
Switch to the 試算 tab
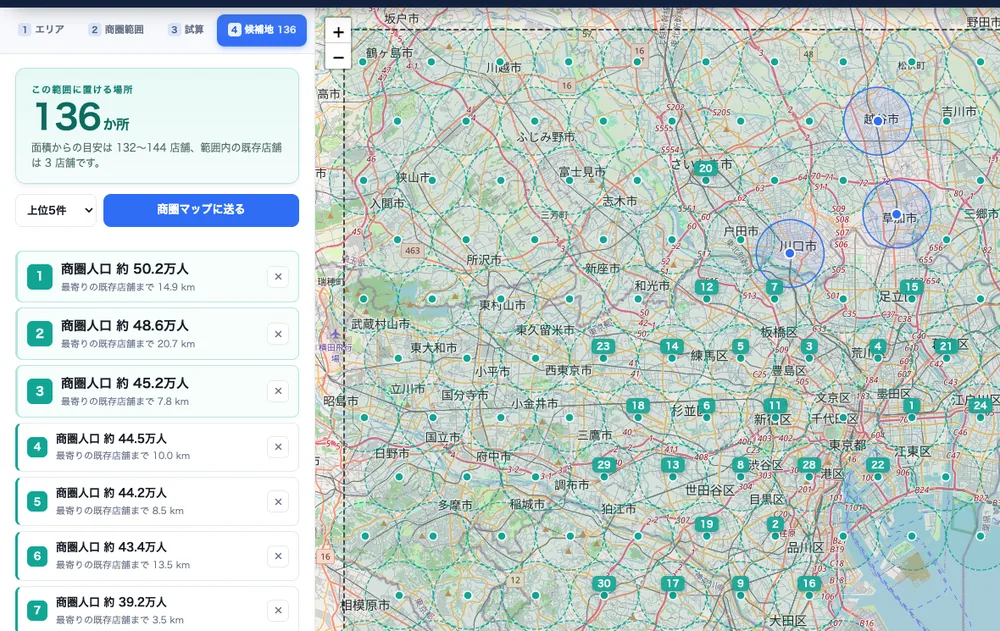[x=186, y=29]
